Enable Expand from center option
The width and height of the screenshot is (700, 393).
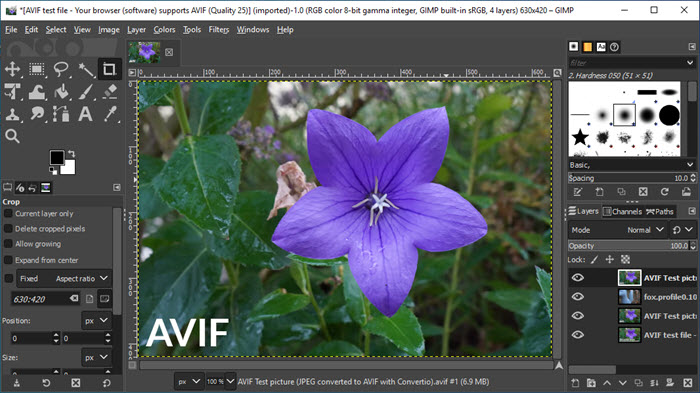(8, 260)
